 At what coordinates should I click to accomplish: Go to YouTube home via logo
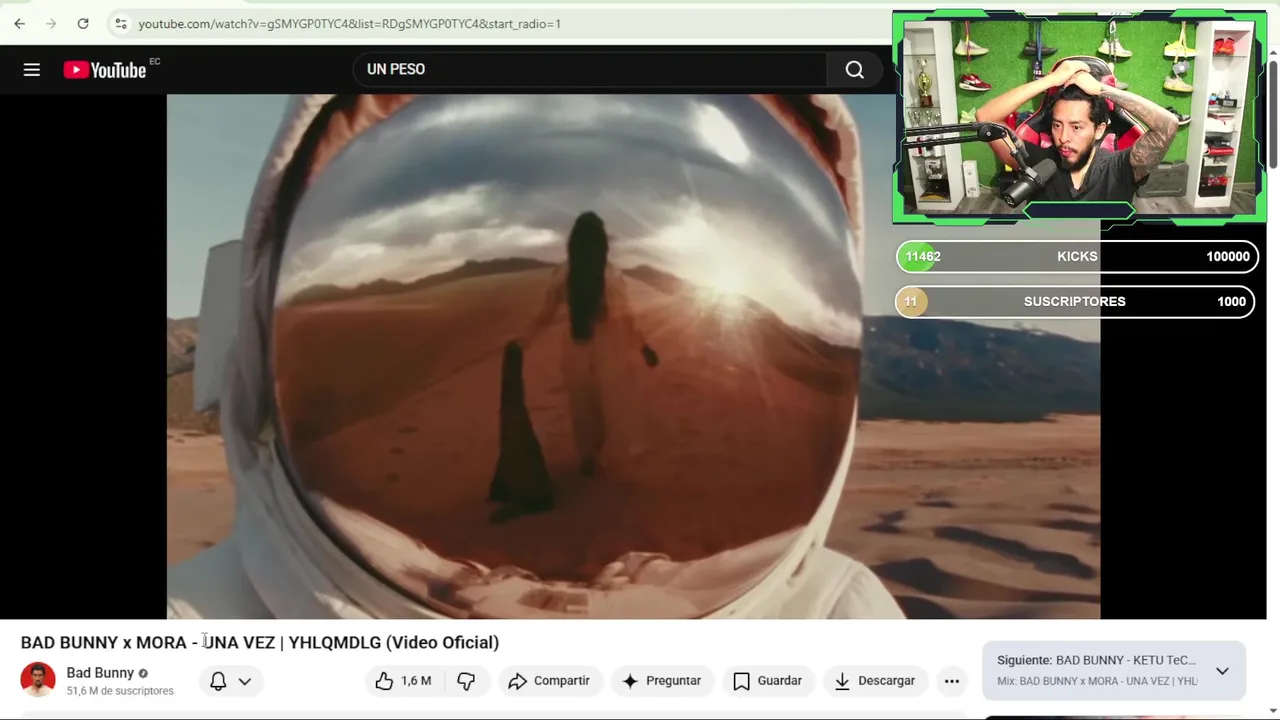coord(106,69)
